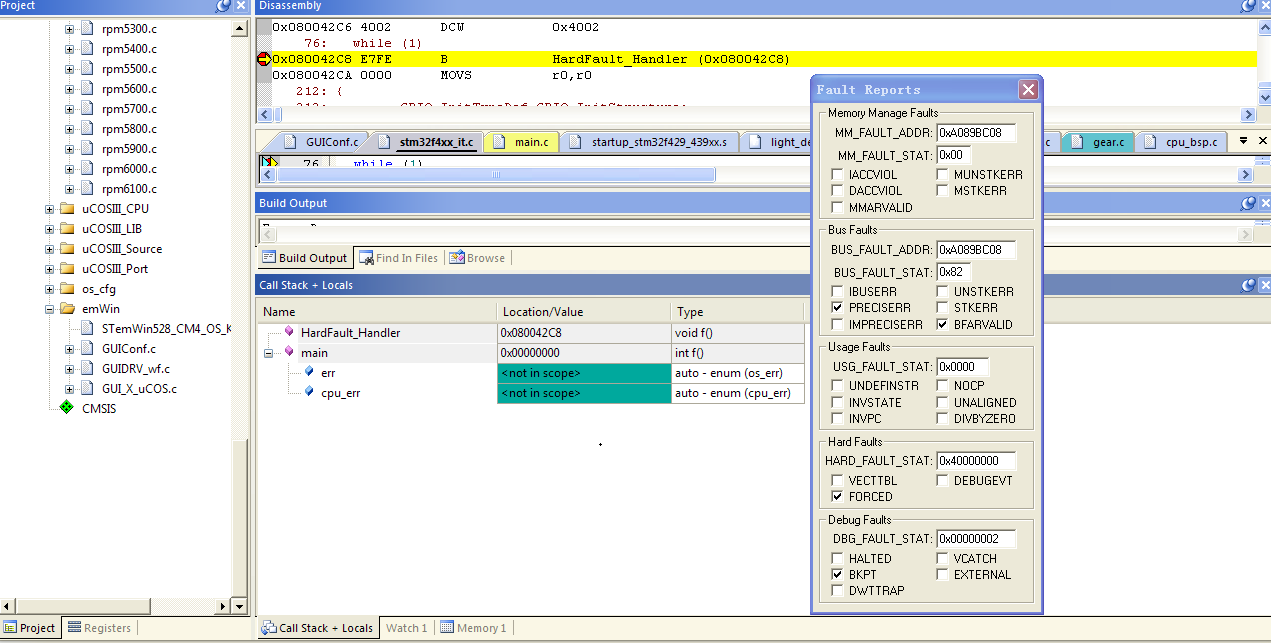
Task: Click the Name column header
Action: pyautogui.click(x=376, y=312)
